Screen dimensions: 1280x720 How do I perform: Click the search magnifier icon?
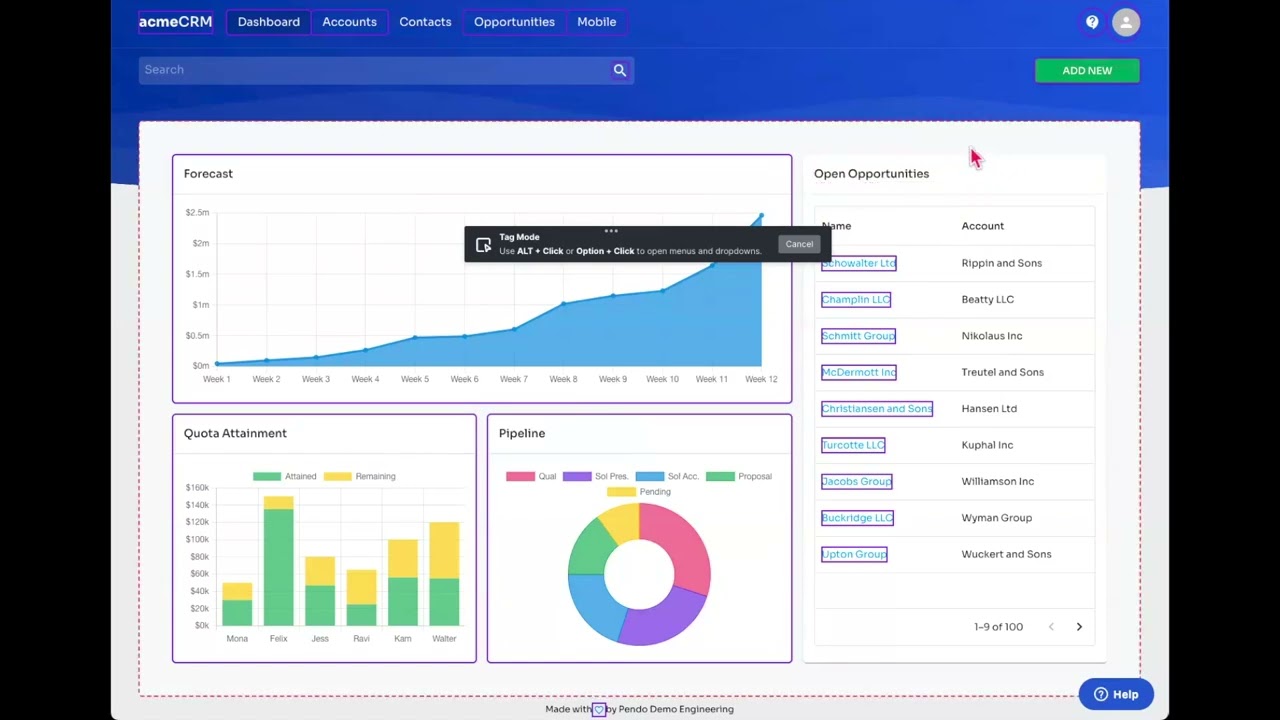coord(620,70)
